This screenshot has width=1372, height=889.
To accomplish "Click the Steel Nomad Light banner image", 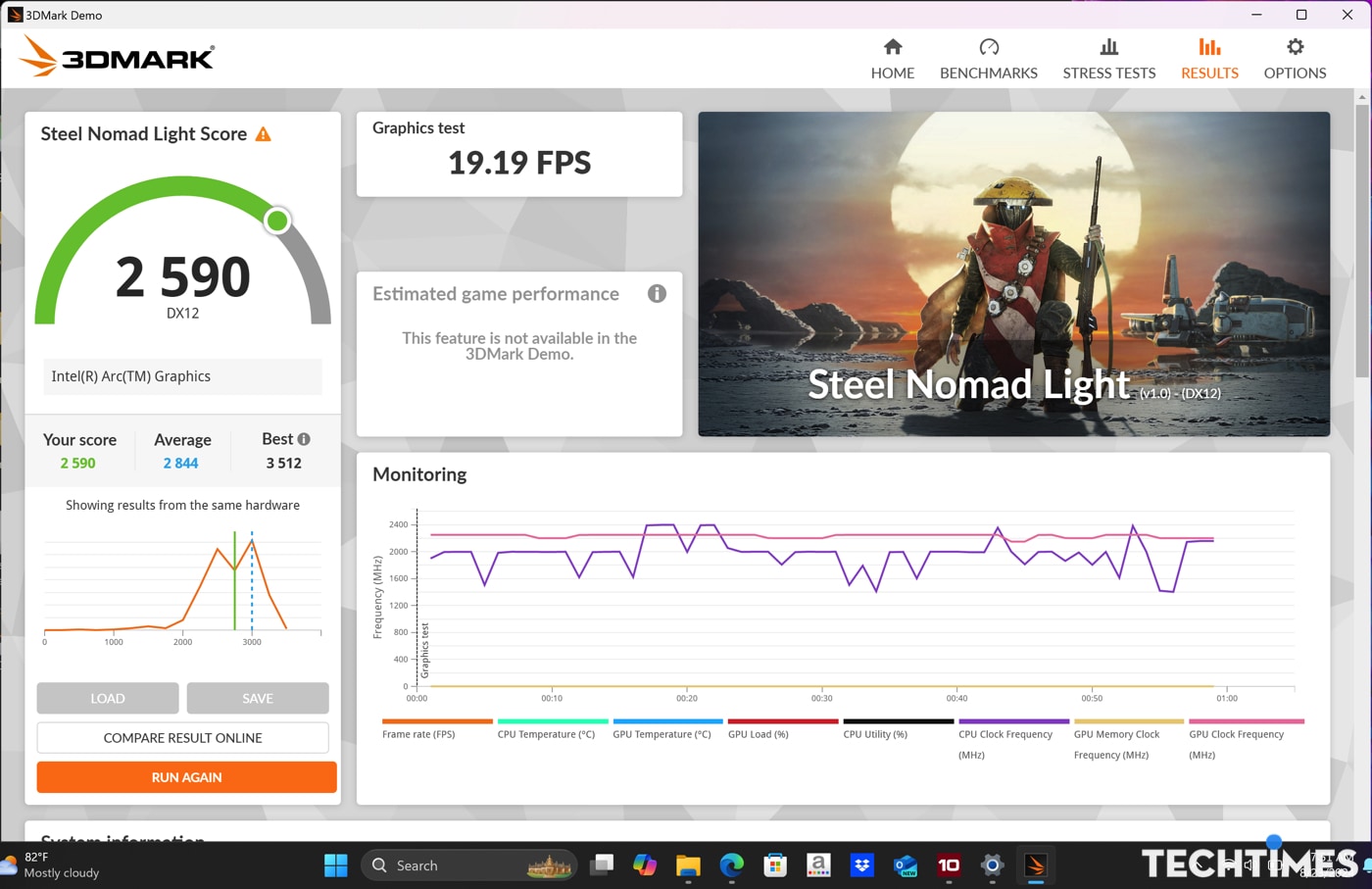I will (x=1013, y=273).
